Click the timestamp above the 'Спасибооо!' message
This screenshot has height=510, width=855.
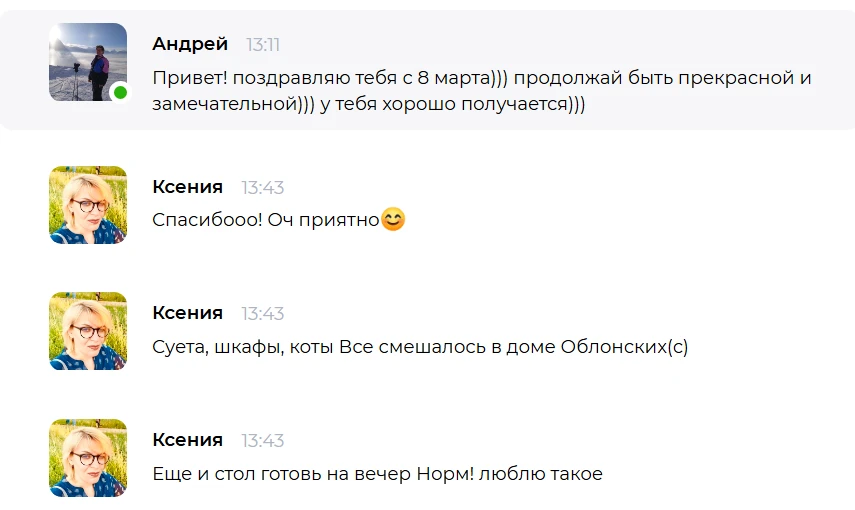[263, 187]
